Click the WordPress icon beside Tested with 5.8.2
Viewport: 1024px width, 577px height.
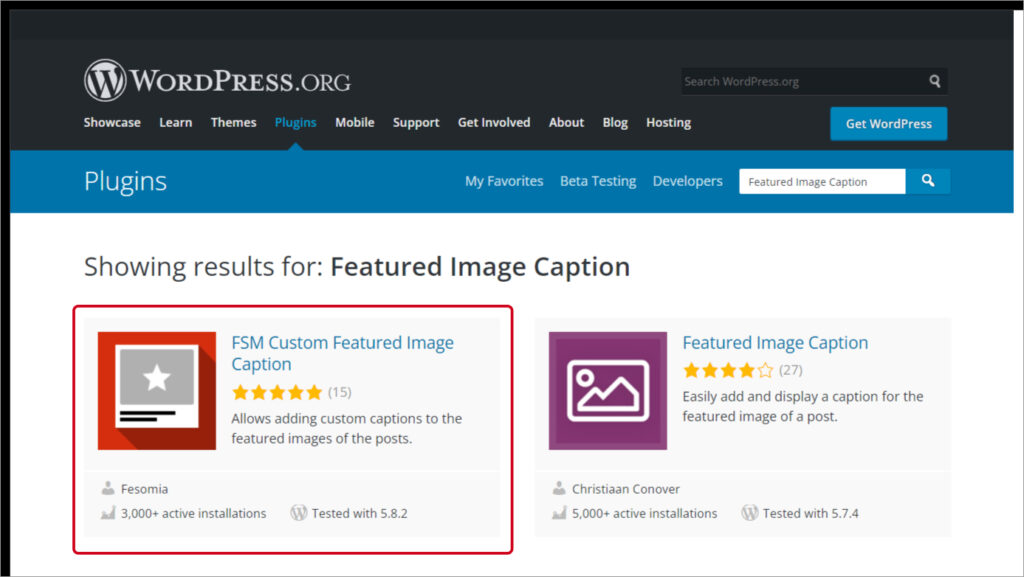click(299, 512)
